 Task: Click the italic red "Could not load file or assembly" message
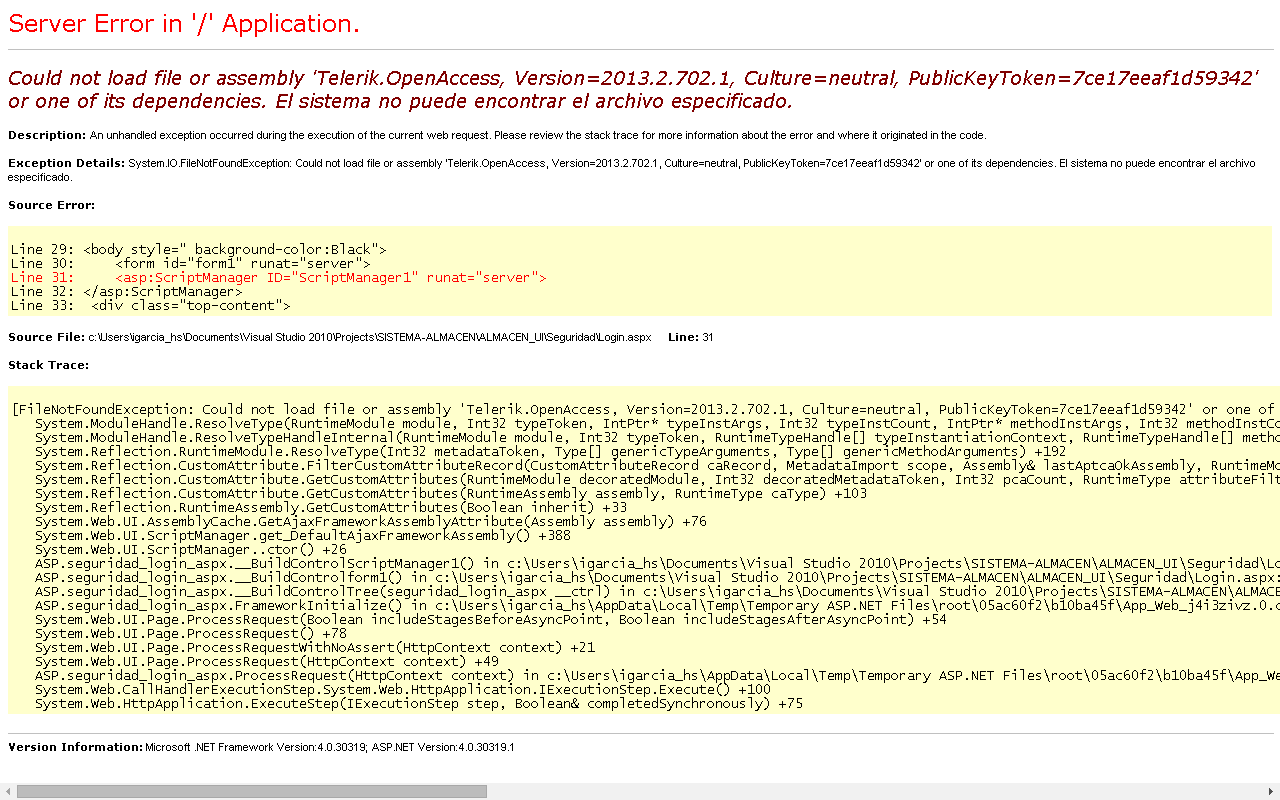click(633, 90)
